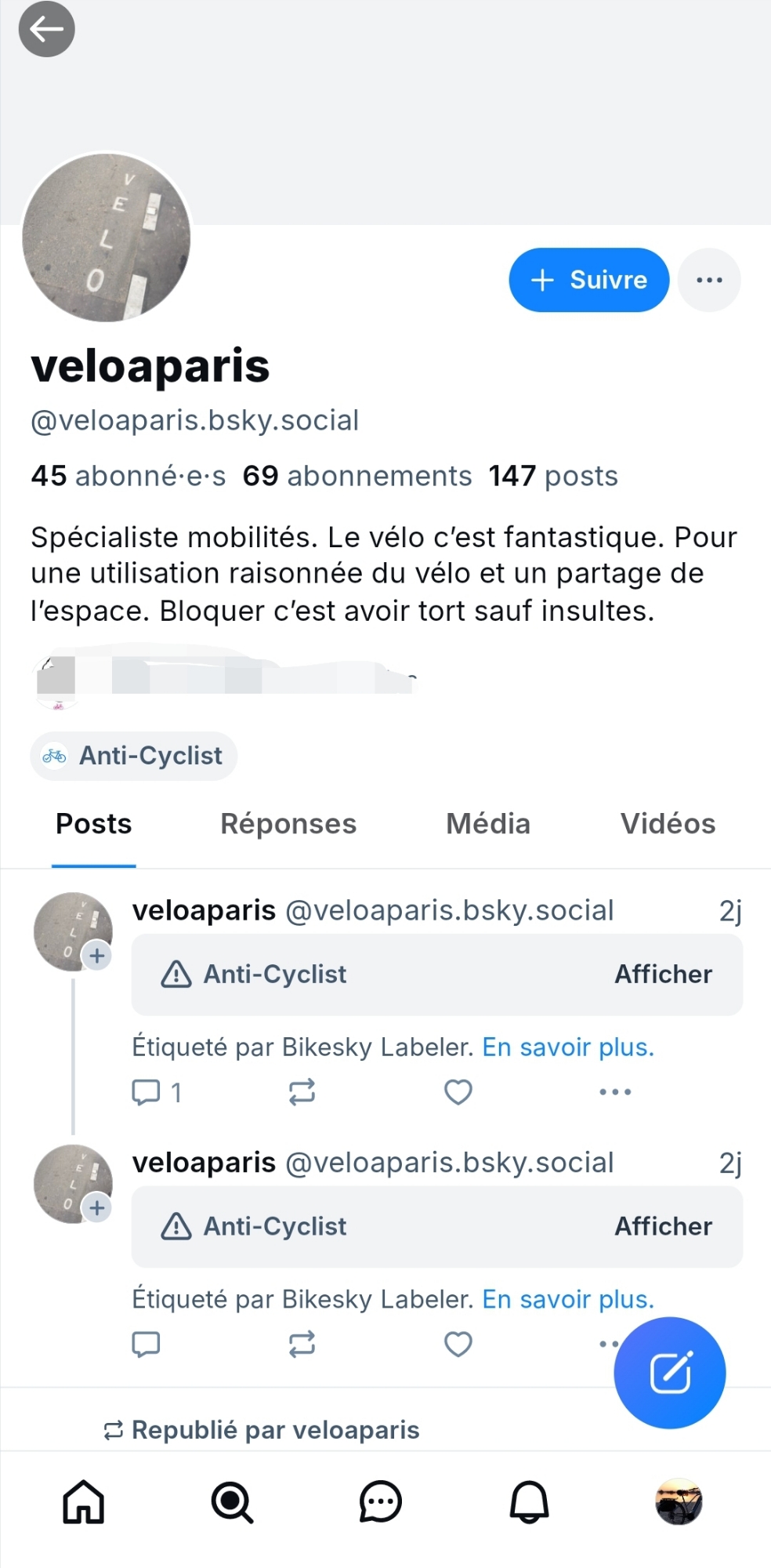
Task: Open profile options three-dot menu
Action: [x=709, y=280]
